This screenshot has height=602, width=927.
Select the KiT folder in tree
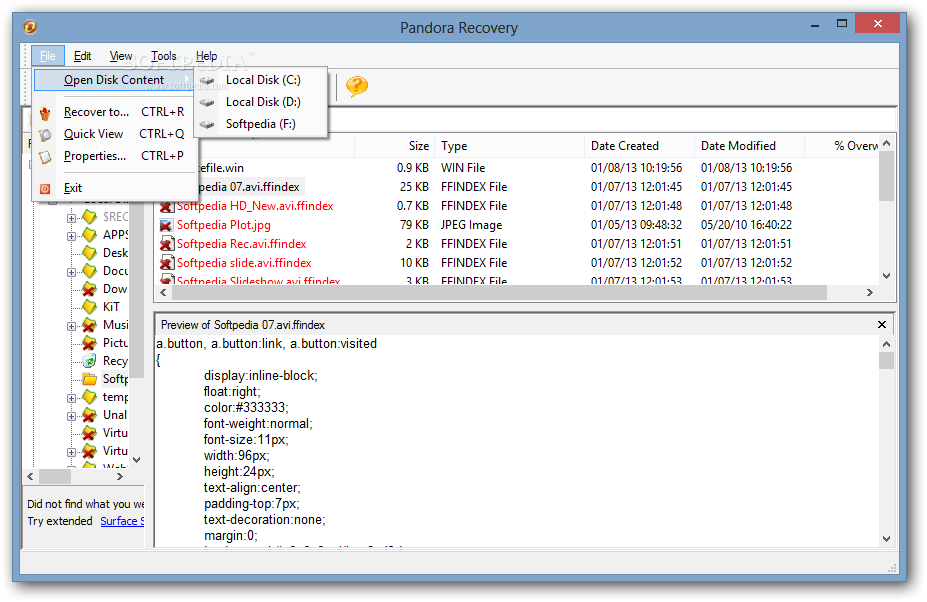coord(111,307)
